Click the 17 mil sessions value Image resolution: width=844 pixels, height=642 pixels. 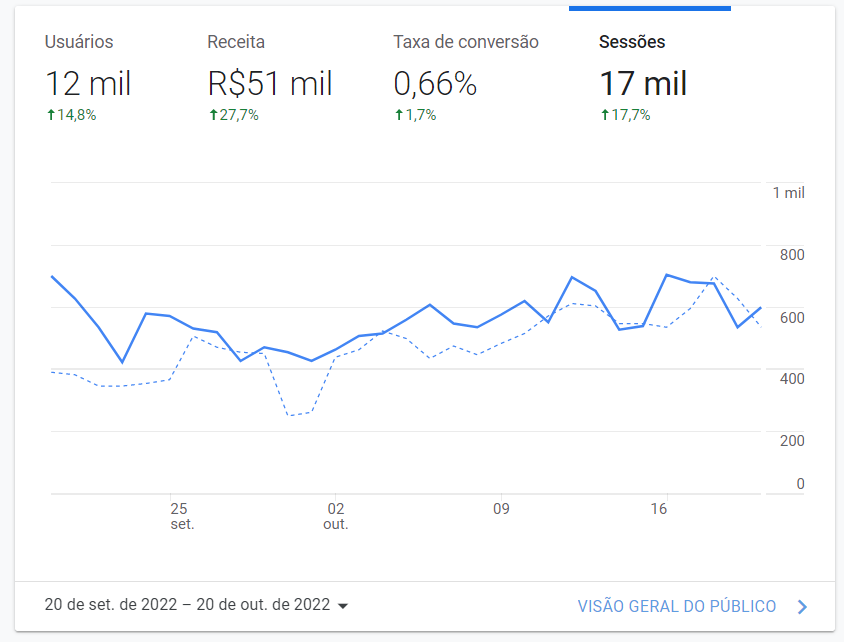(643, 83)
